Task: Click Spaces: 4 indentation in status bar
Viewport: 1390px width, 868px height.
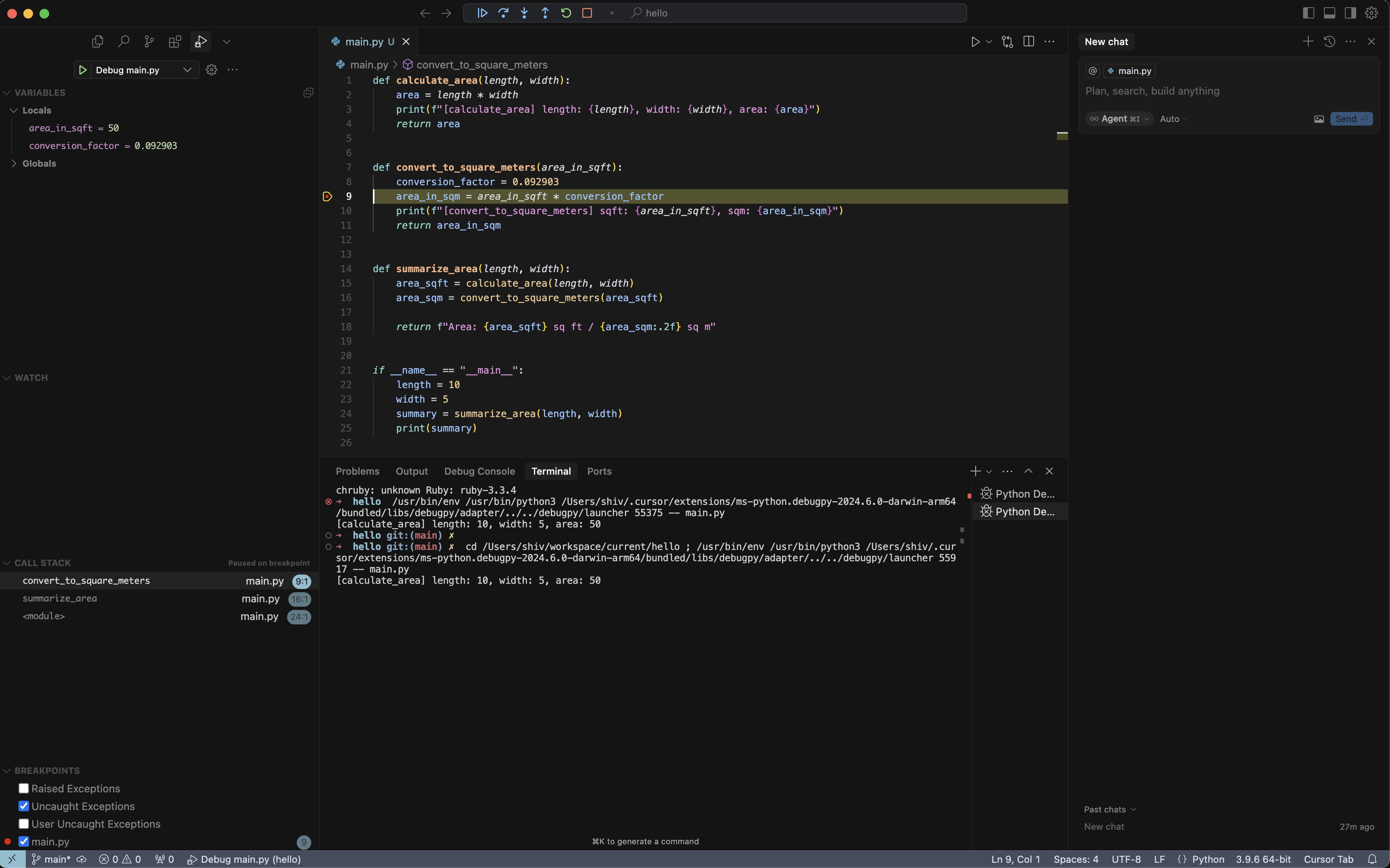Action: coord(1076,860)
